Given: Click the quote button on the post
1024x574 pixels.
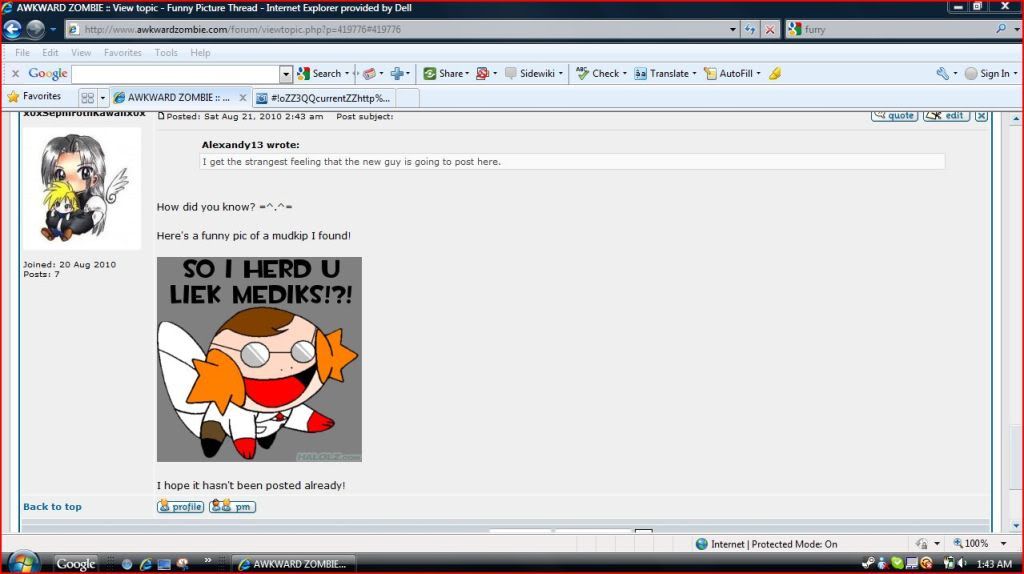Looking at the screenshot, I should pyautogui.click(x=894, y=115).
